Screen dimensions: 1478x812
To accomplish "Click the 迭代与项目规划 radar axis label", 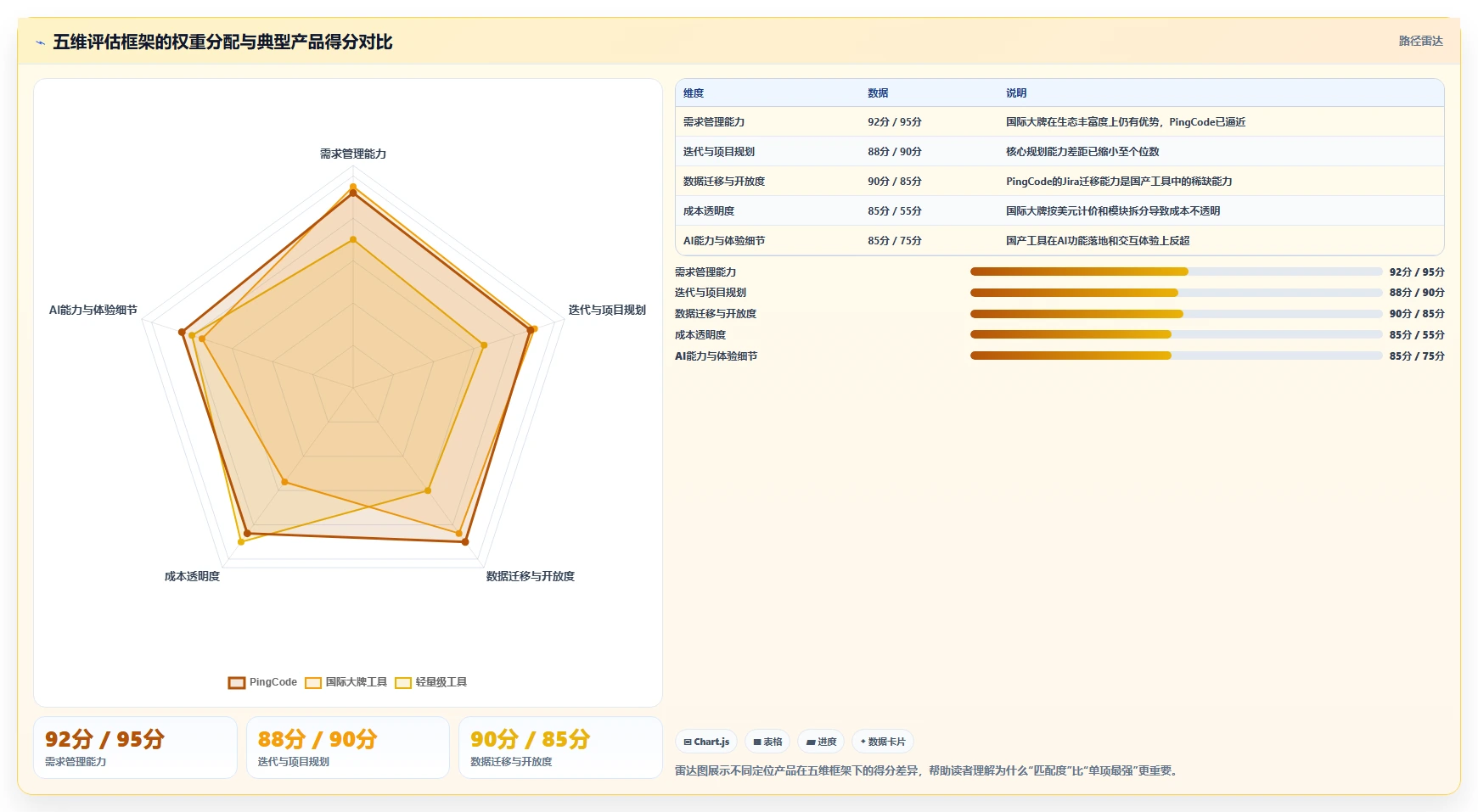I will coord(607,311).
